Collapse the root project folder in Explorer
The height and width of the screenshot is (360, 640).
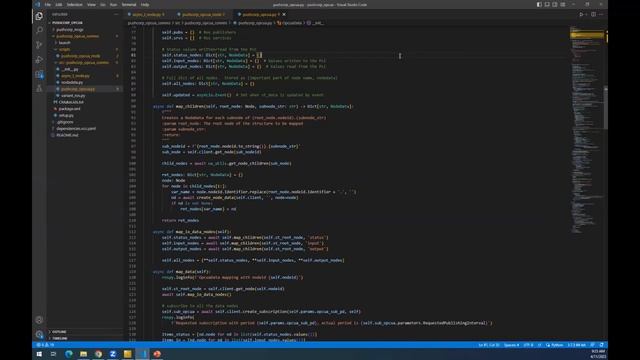tap(67, 23)
